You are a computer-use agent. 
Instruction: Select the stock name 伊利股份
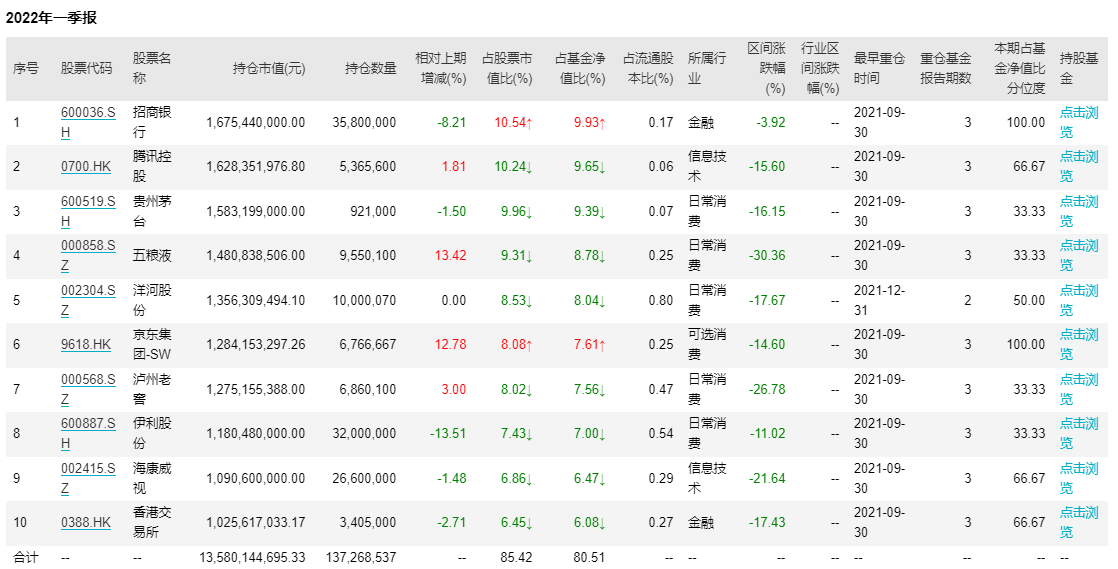(152, 434)
